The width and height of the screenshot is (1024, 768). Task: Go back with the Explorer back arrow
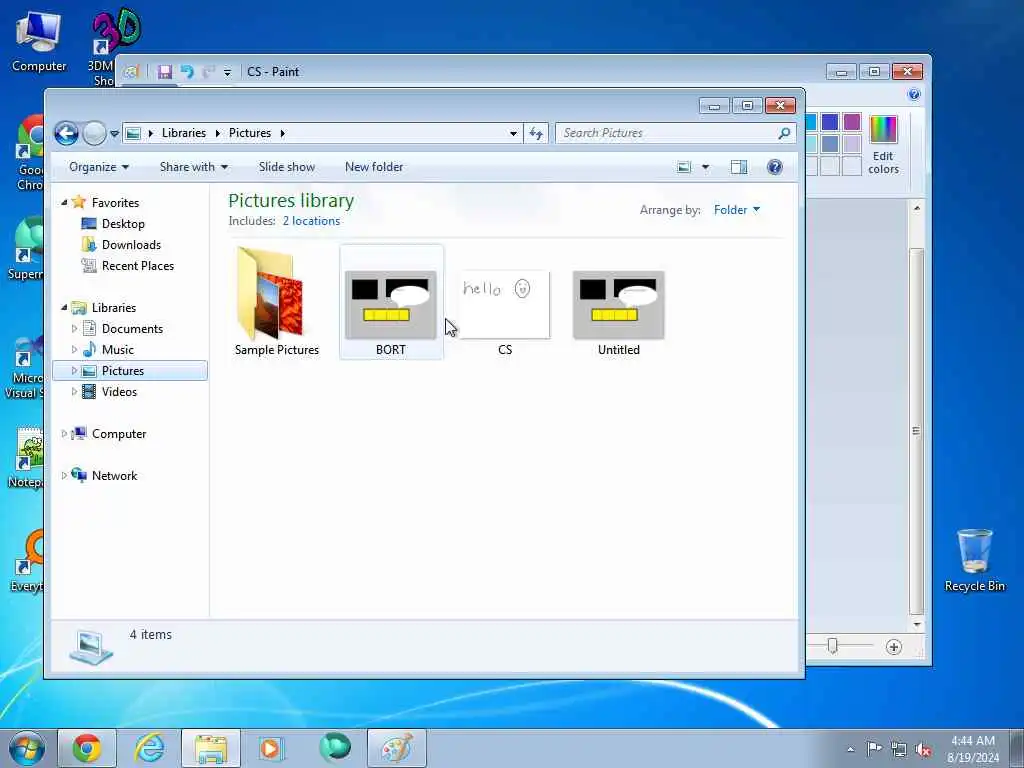[66, 133]
